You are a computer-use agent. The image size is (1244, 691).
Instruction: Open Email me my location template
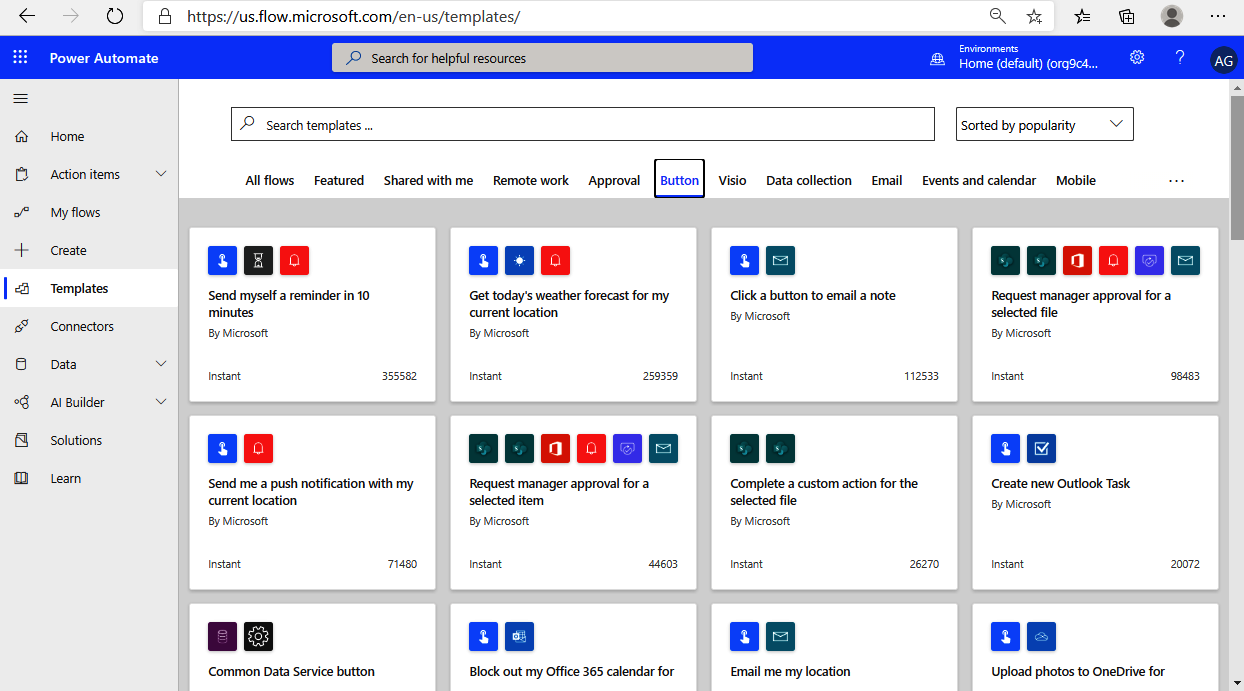coord(834,647)
